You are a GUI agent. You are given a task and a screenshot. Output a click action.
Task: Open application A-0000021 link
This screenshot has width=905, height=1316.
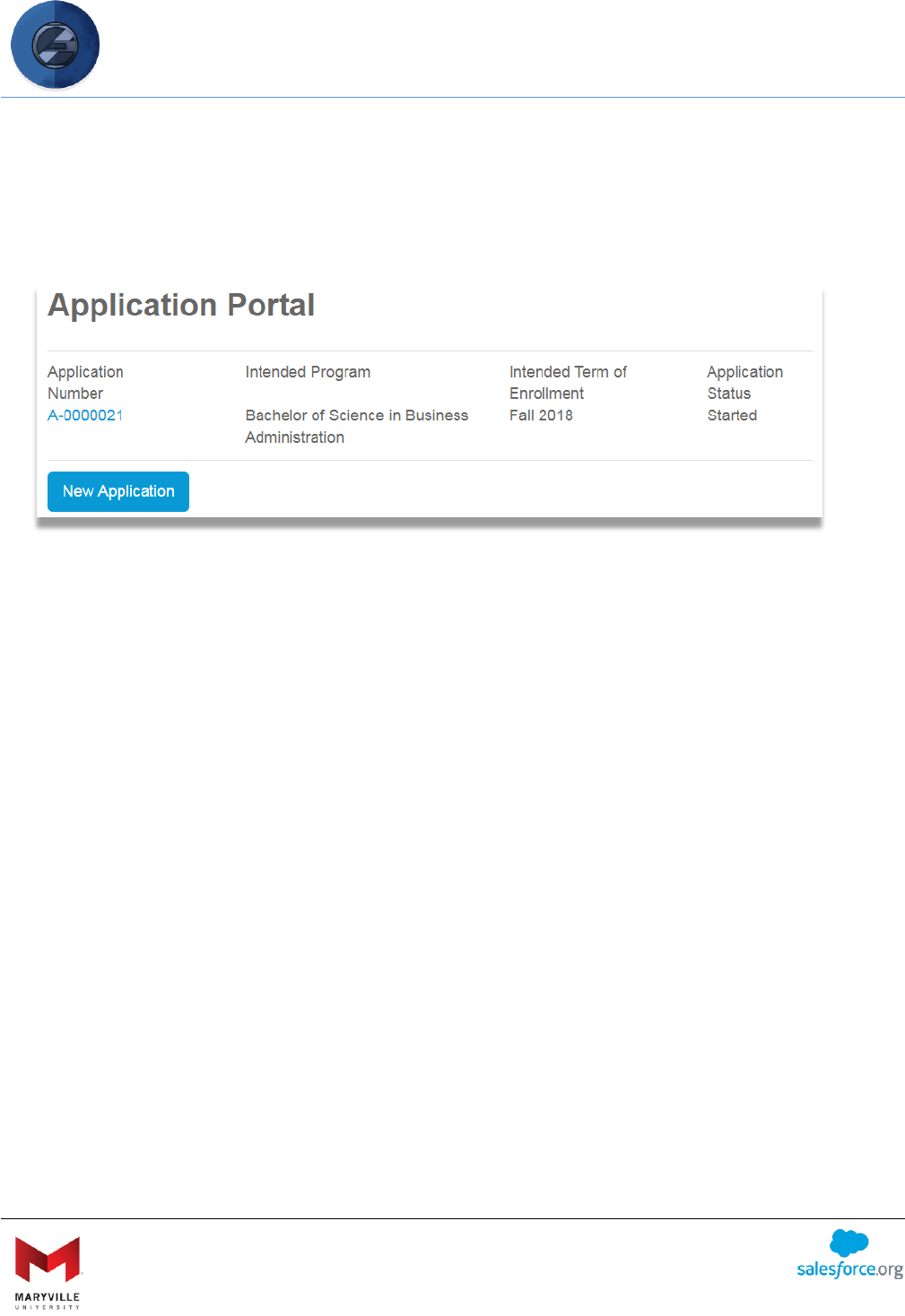click(x=85, y=415)
